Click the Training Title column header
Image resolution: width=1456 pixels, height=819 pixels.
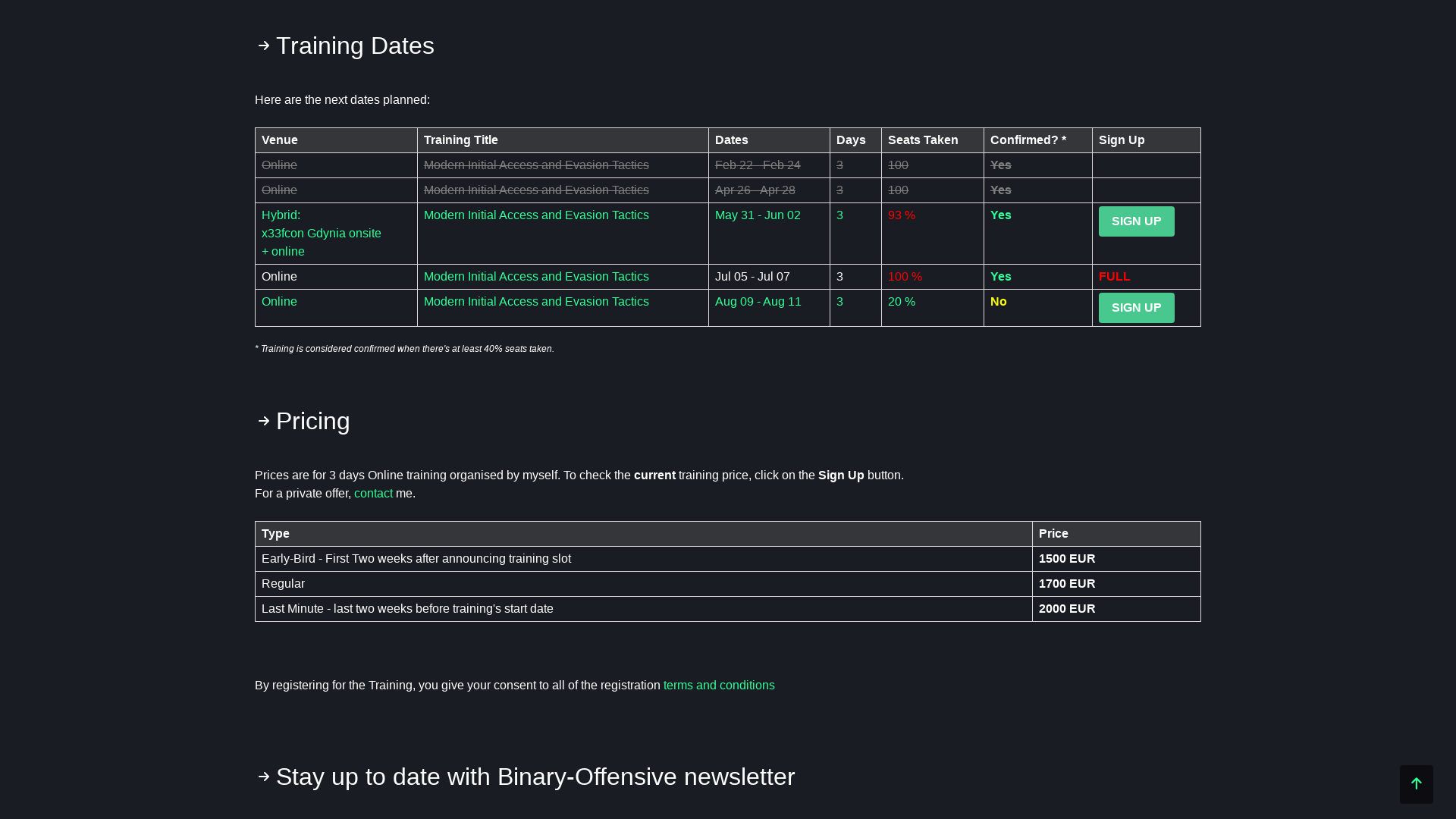click(563, 140)
